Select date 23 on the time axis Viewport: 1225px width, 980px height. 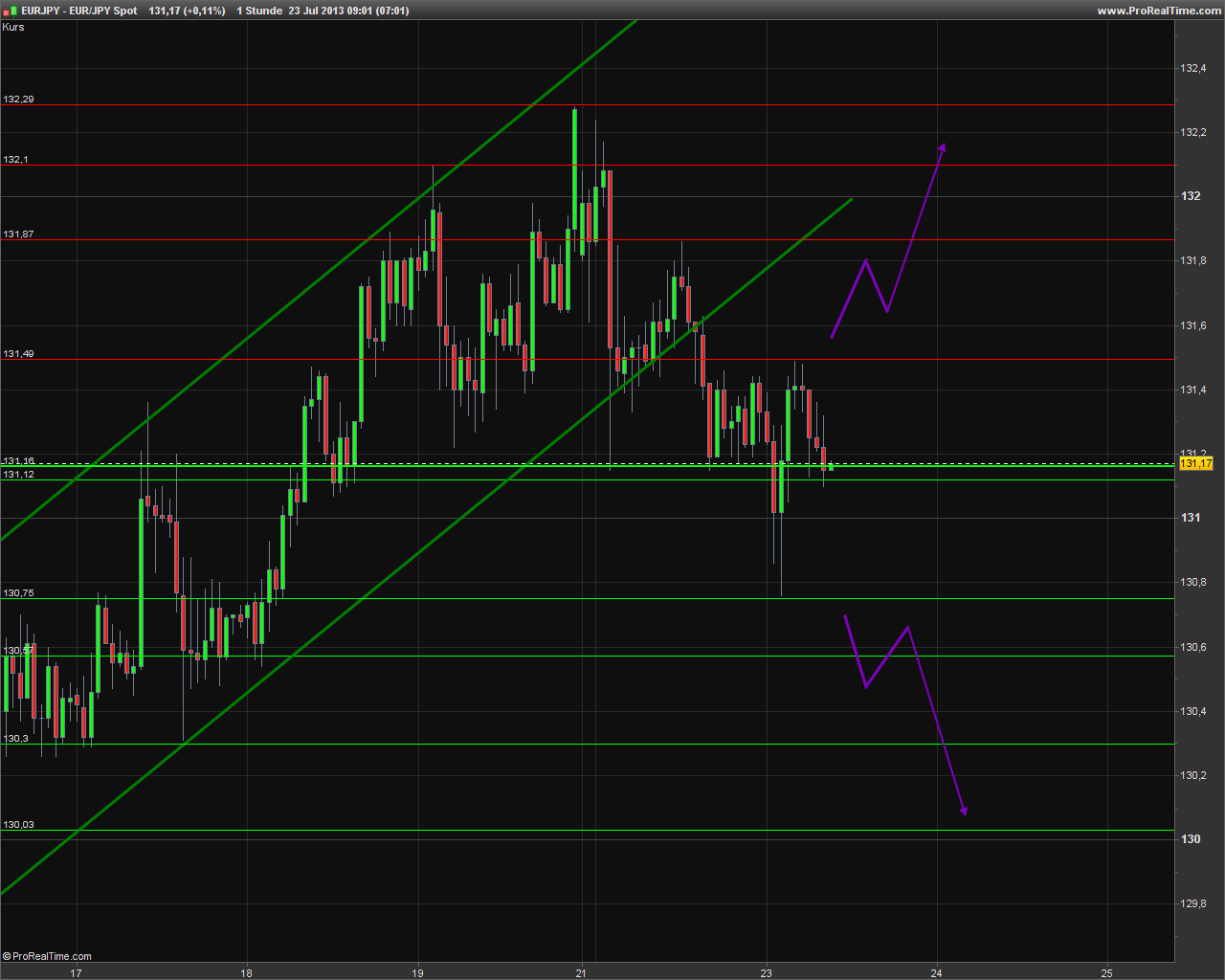tap(766, 972)
